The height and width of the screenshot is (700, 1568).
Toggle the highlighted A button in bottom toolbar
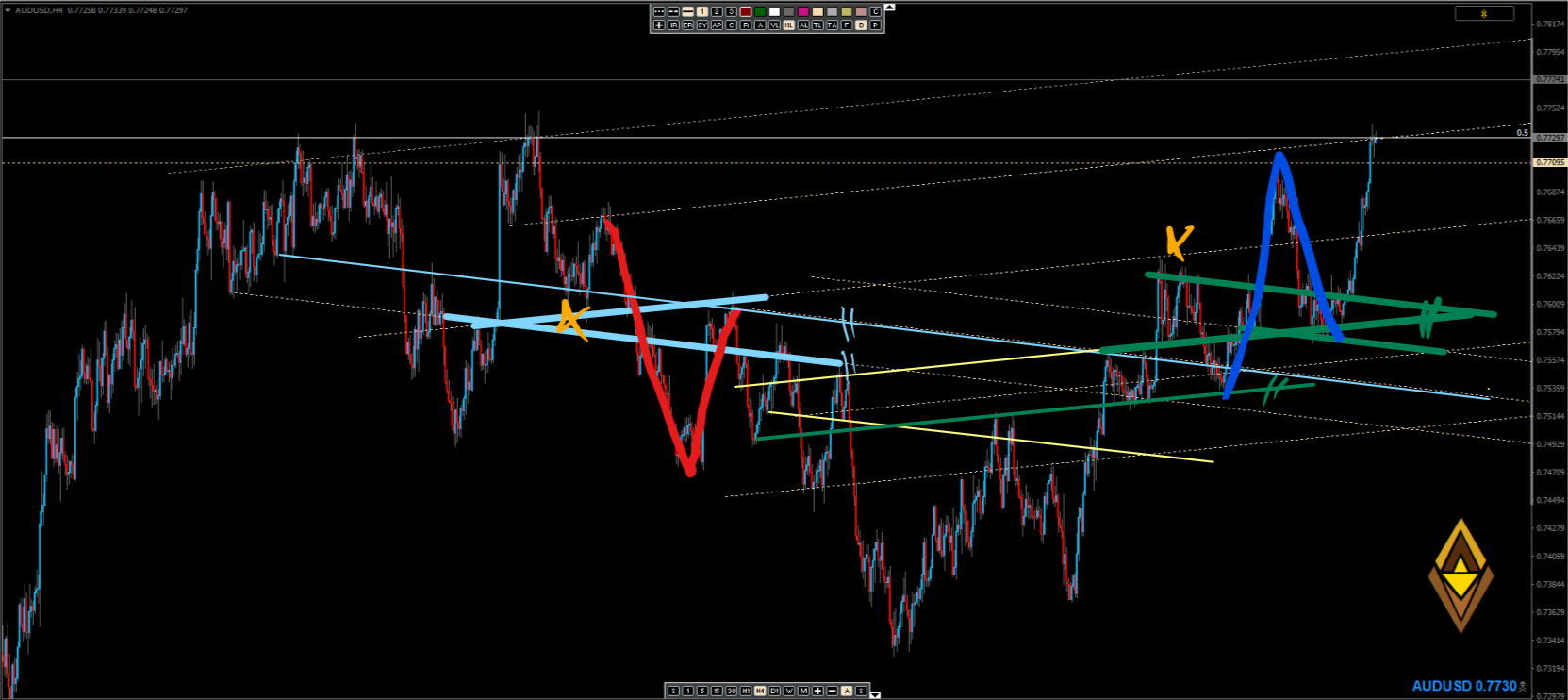pos(847,692)
